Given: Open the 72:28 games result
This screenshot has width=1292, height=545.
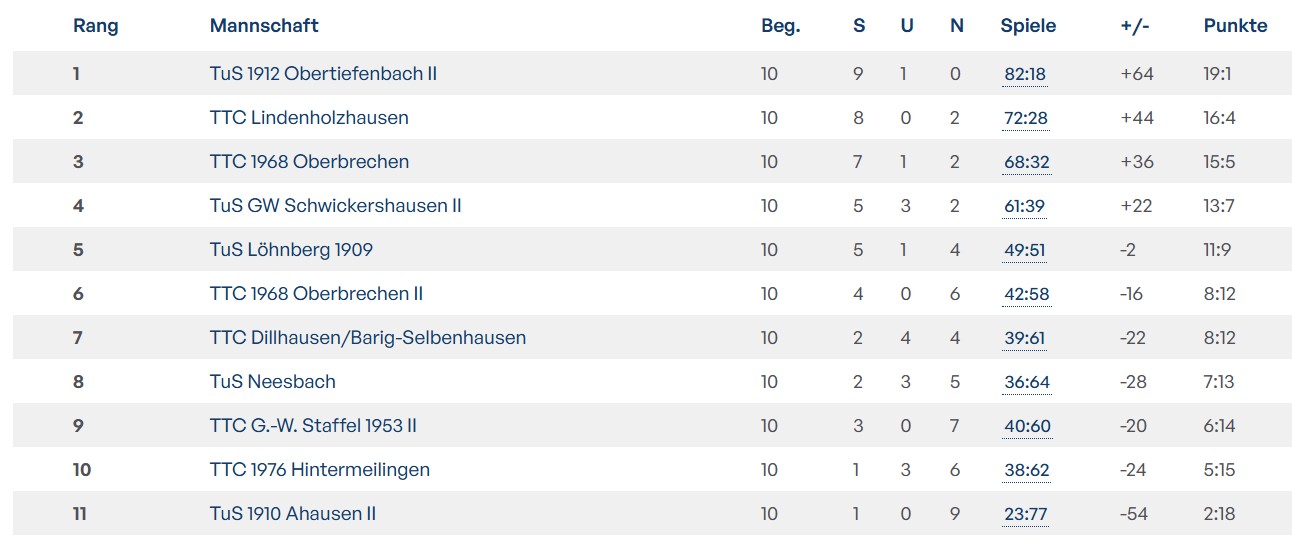Looking at the screenshot, I should click(x=1025, y=119).
